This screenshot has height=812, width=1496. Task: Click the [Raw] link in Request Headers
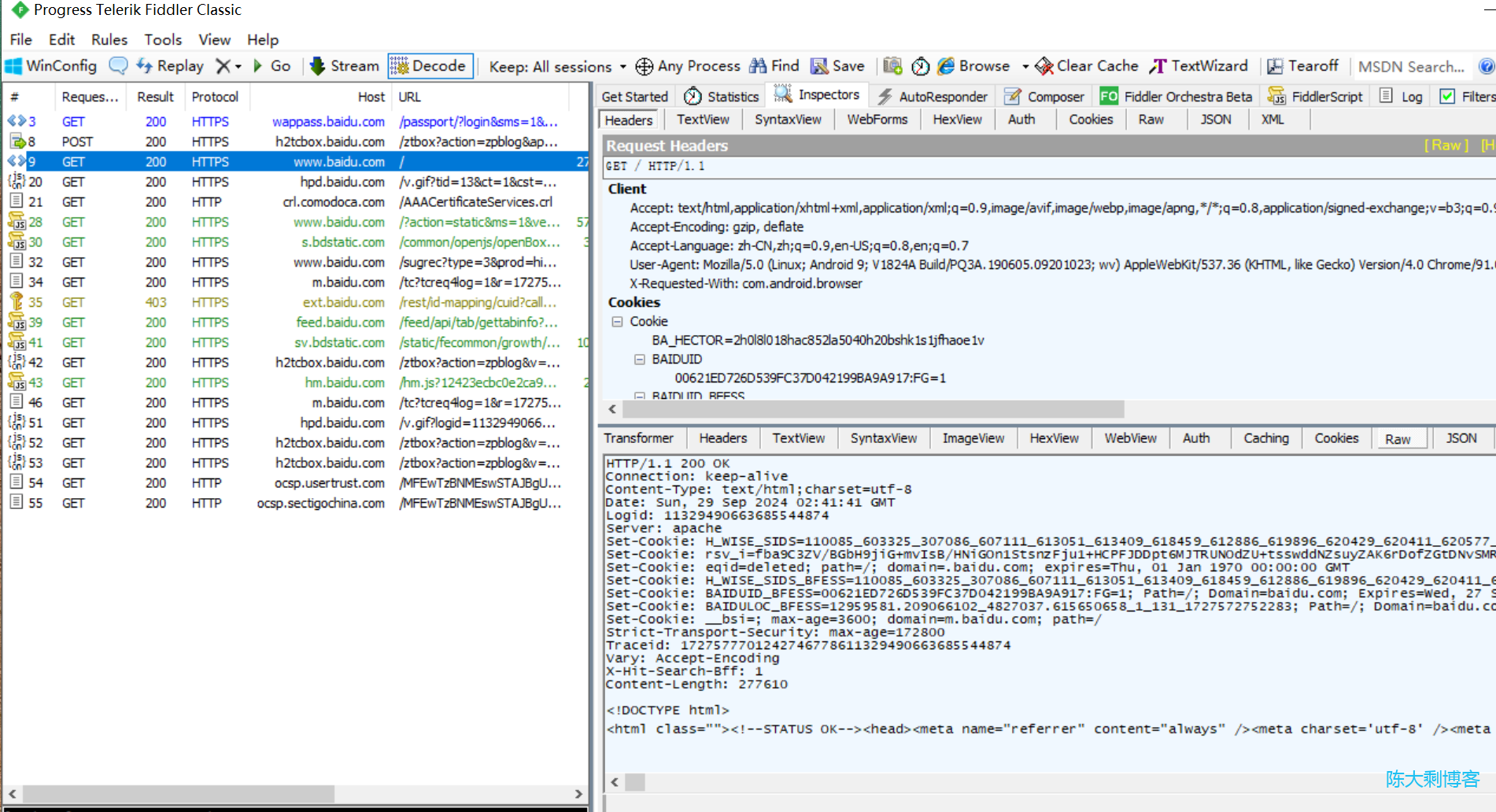point(1446,146)
